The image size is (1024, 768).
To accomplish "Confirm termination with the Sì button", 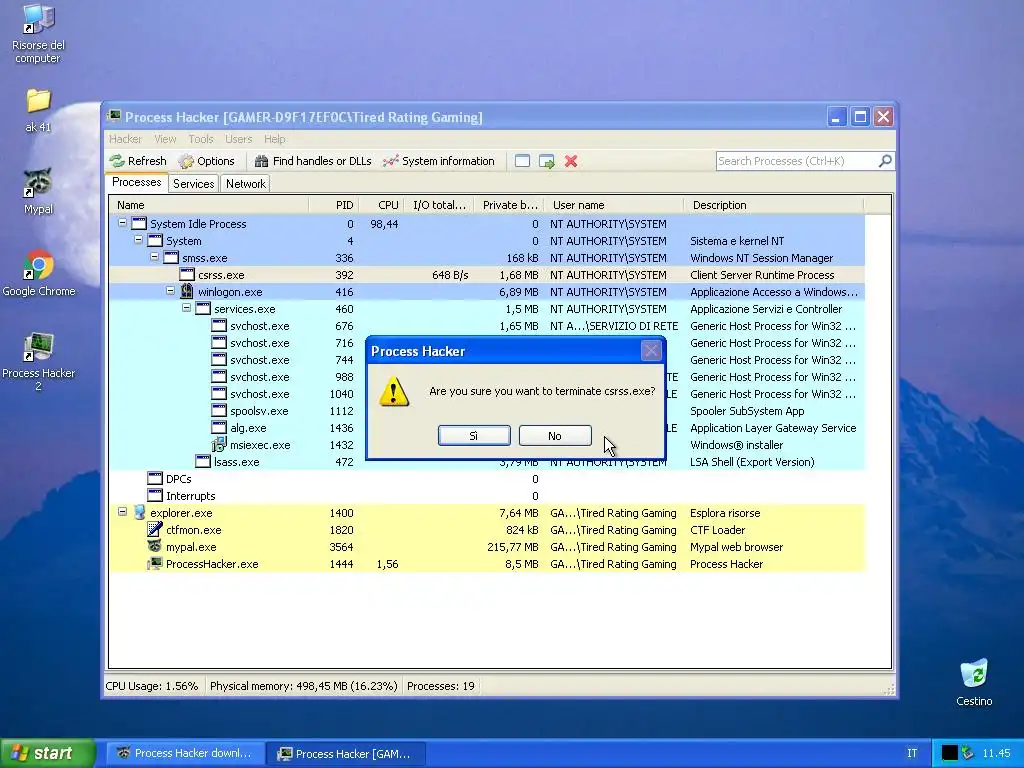I will tap(474, 436).
